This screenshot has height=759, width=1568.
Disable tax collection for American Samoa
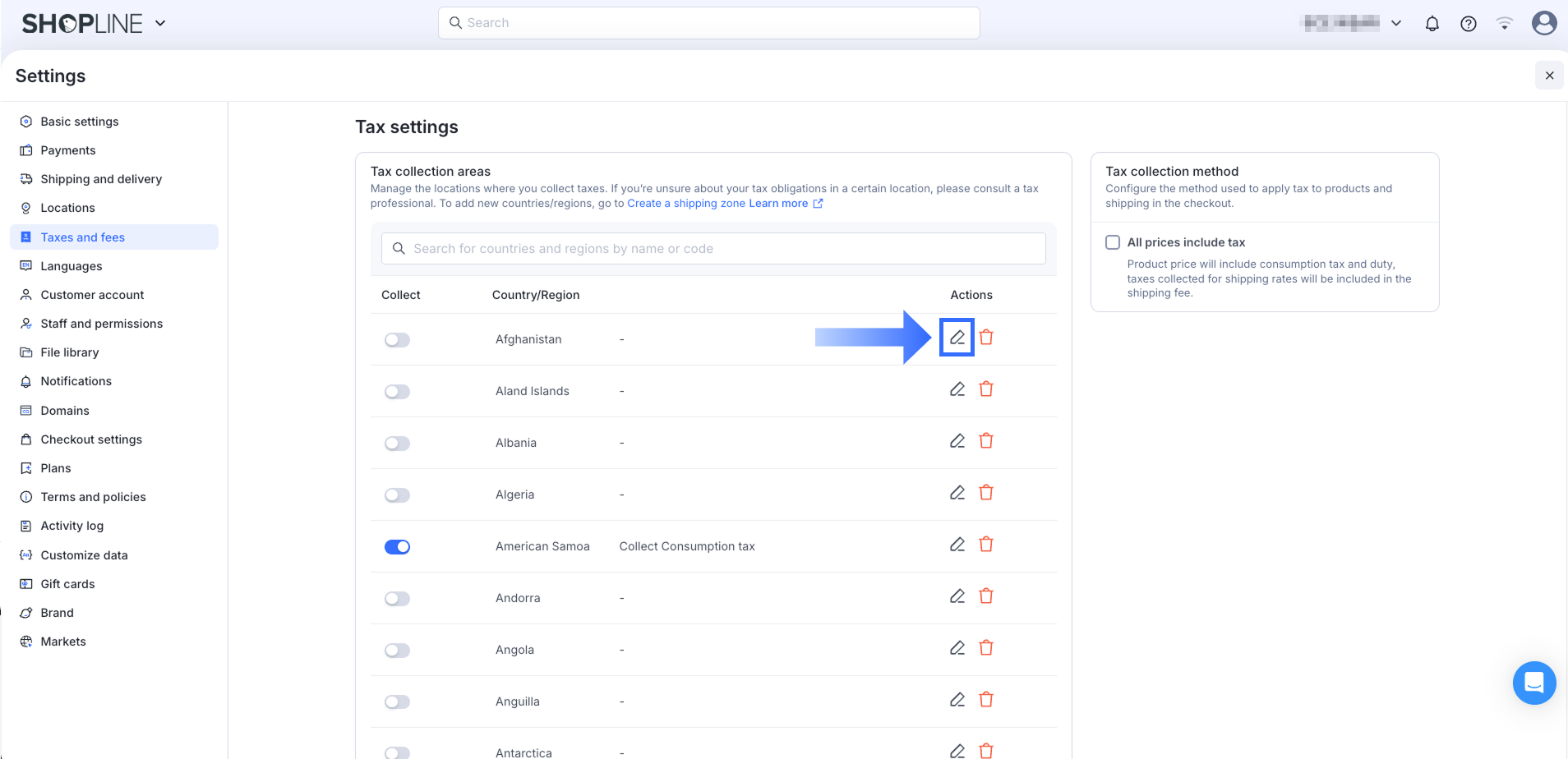point(397,547)
